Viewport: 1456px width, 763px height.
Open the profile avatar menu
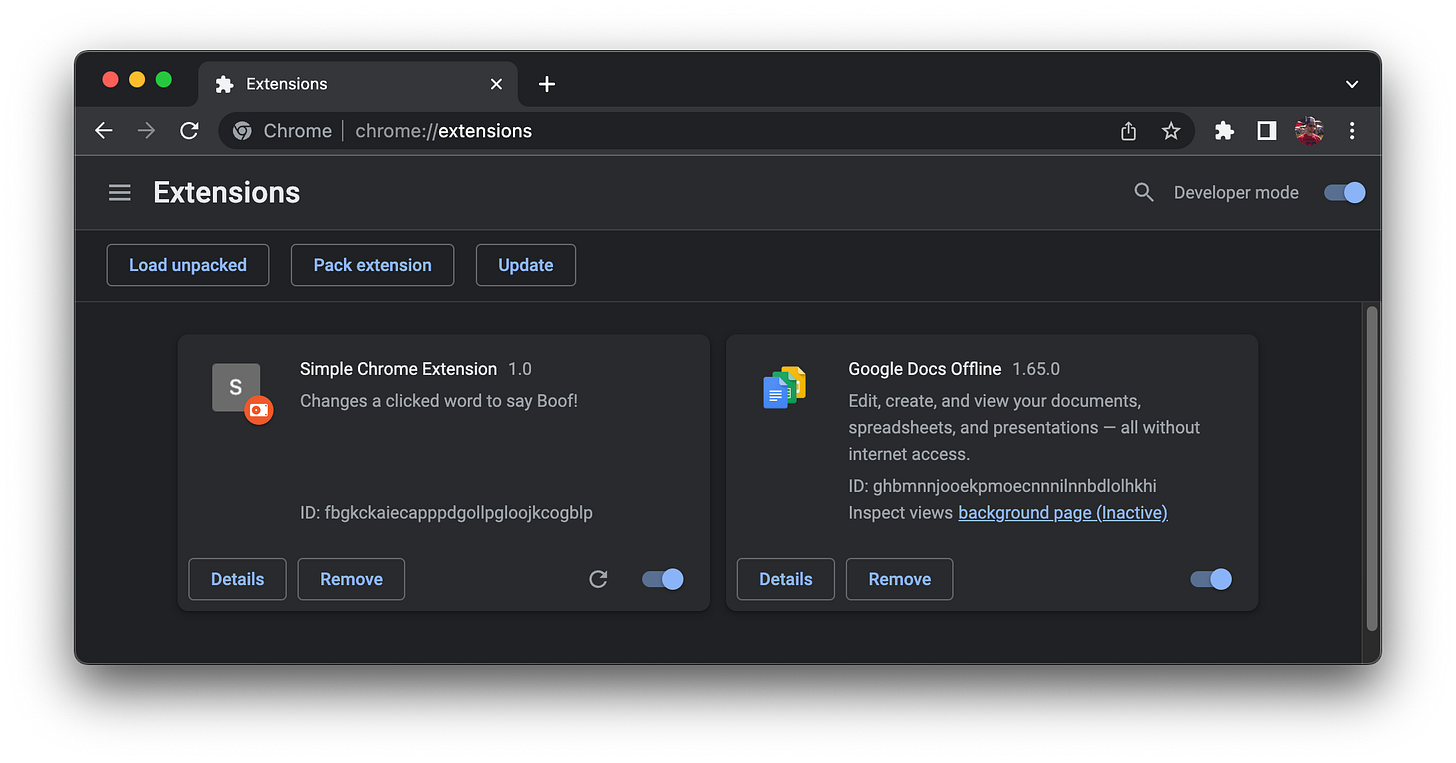pos(1309,131)
